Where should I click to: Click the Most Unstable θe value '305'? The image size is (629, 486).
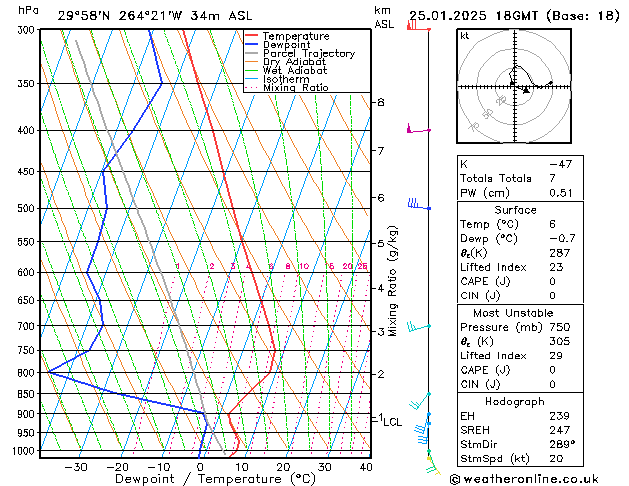pos(560,341)
